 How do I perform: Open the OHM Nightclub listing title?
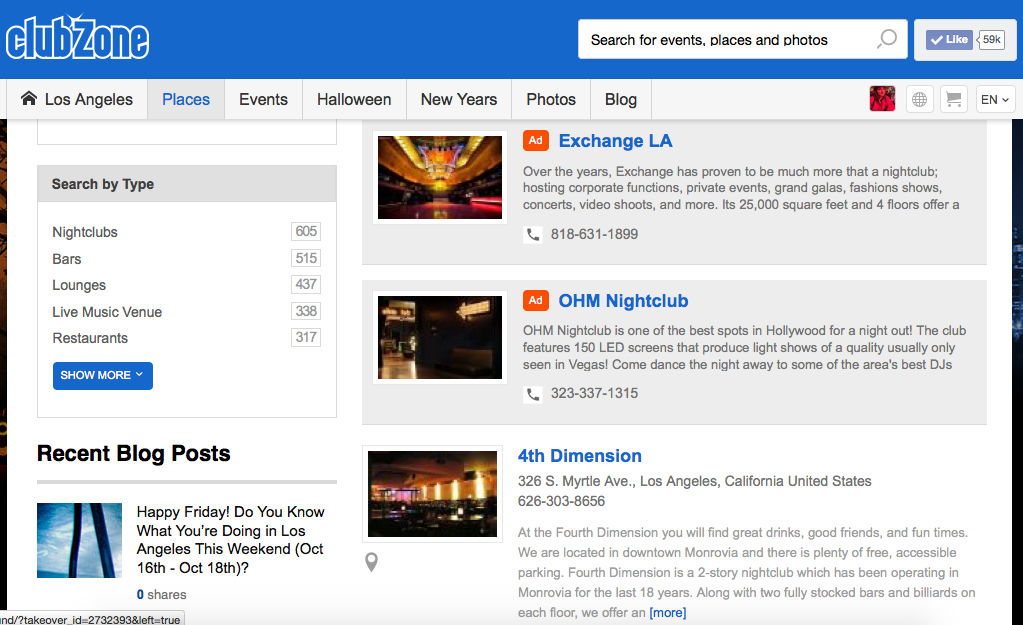pos(623,301)
